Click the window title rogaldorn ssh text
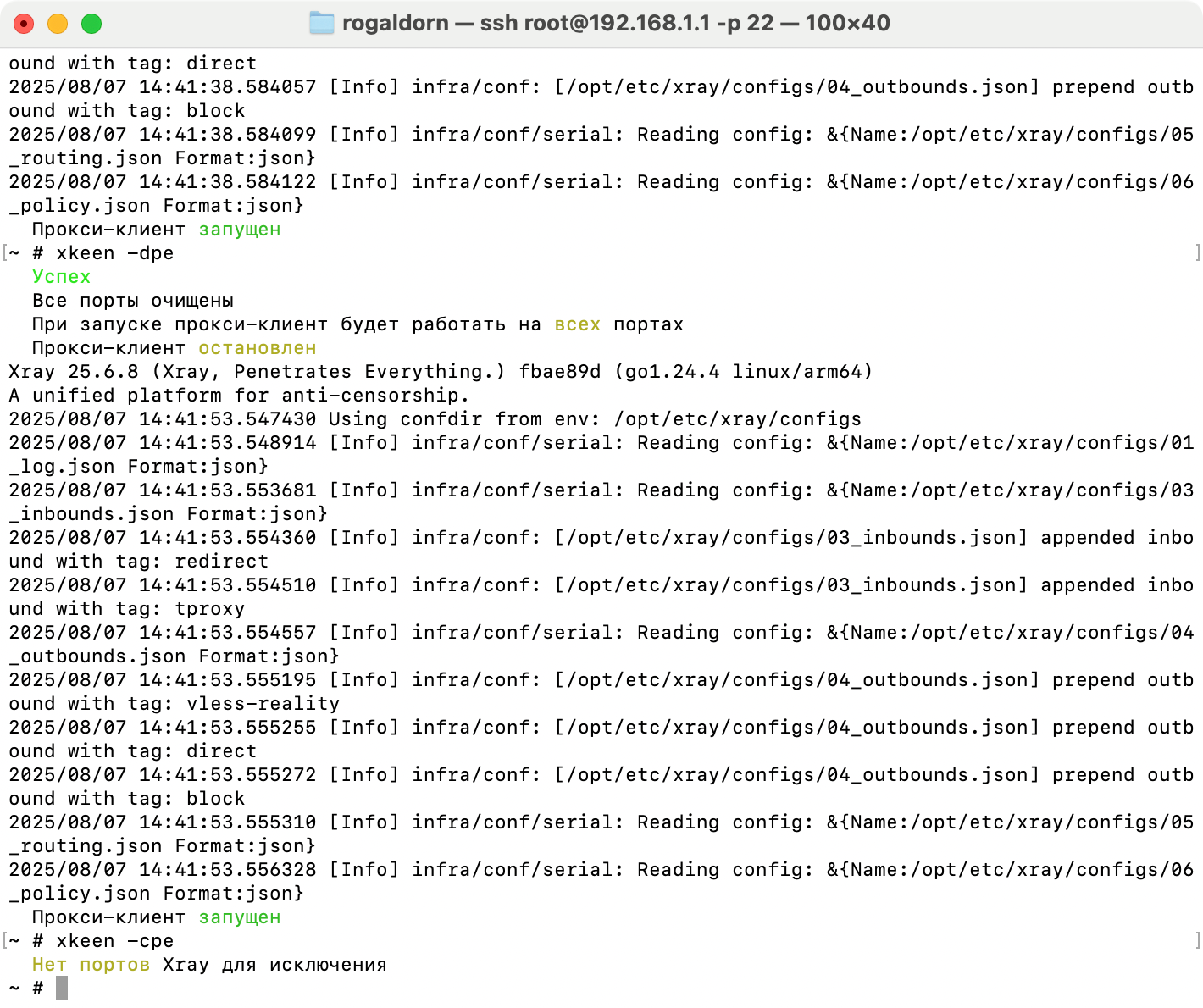 point(616,23)
